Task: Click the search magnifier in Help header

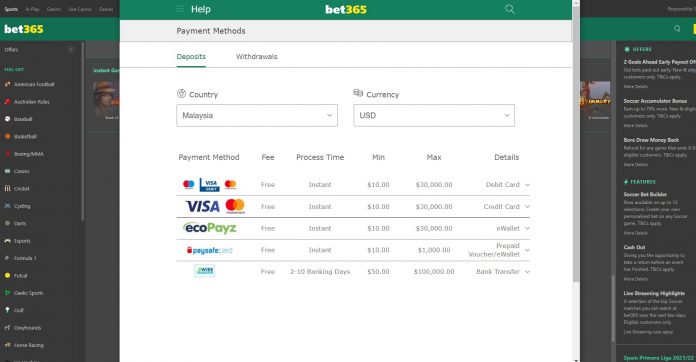Action: [510, 9]
